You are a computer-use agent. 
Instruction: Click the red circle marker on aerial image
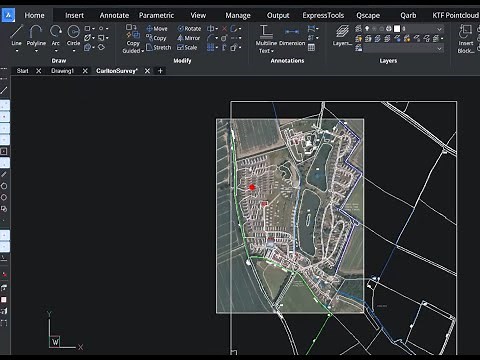coord(252,187)
